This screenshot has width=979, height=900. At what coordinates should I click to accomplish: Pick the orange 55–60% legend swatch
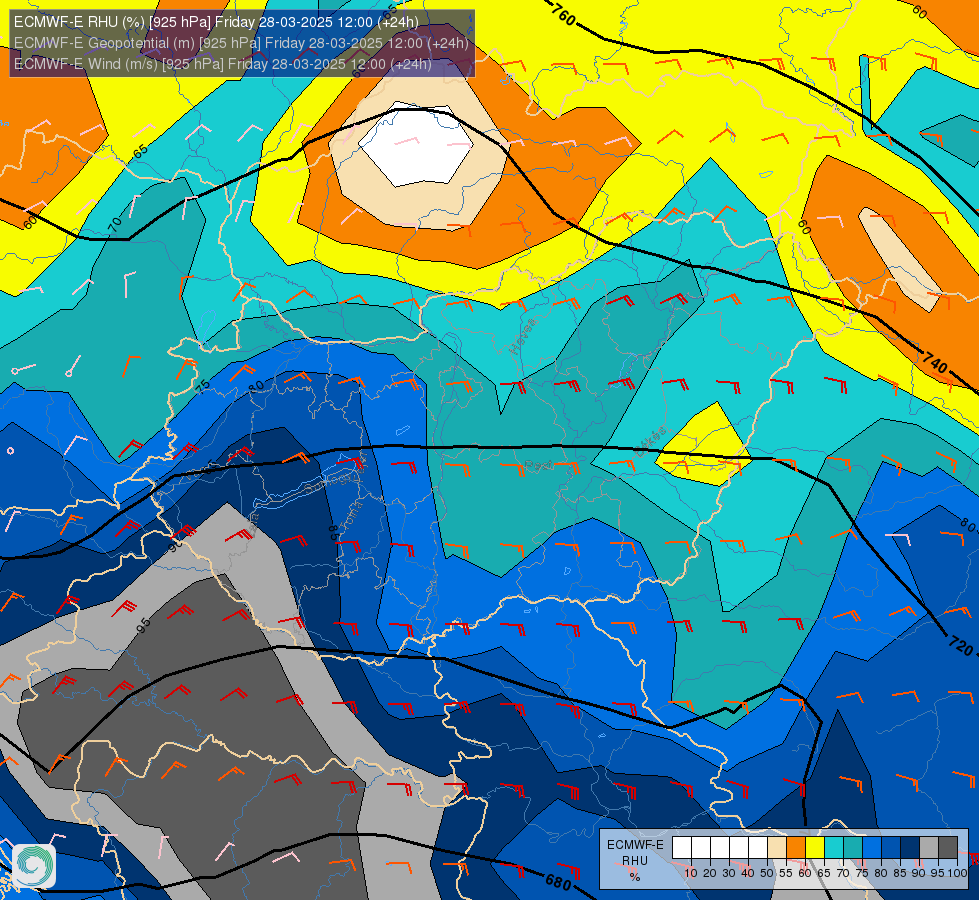coord(796,848)
